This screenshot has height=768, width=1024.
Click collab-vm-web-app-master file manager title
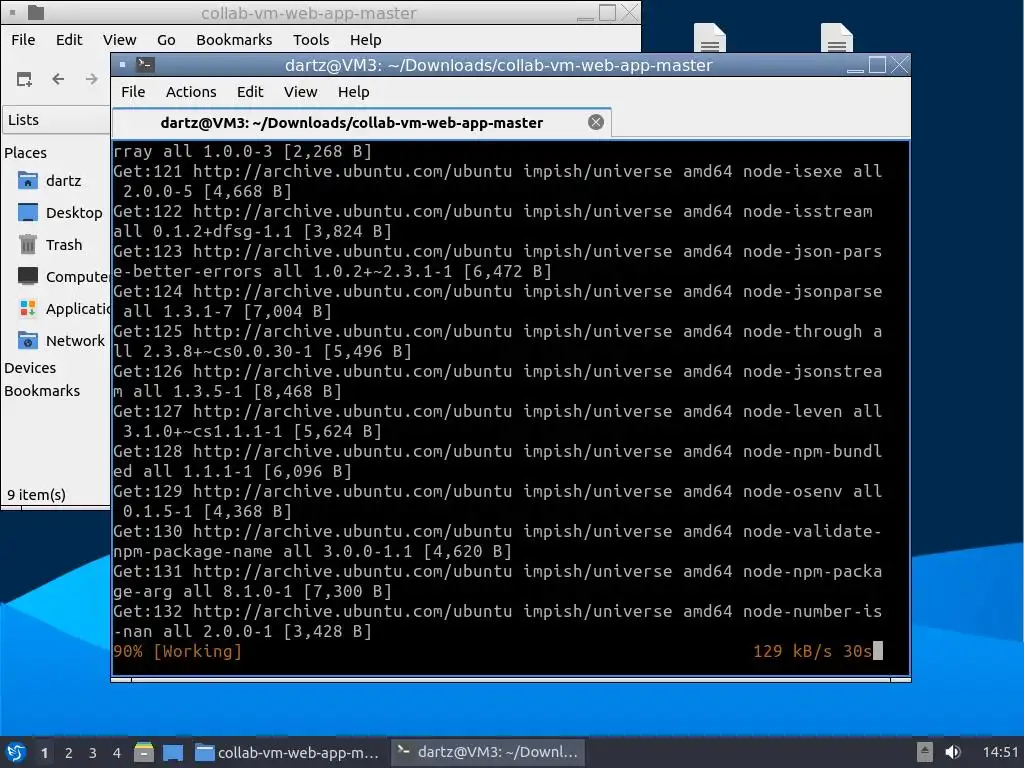coord(308,13)
